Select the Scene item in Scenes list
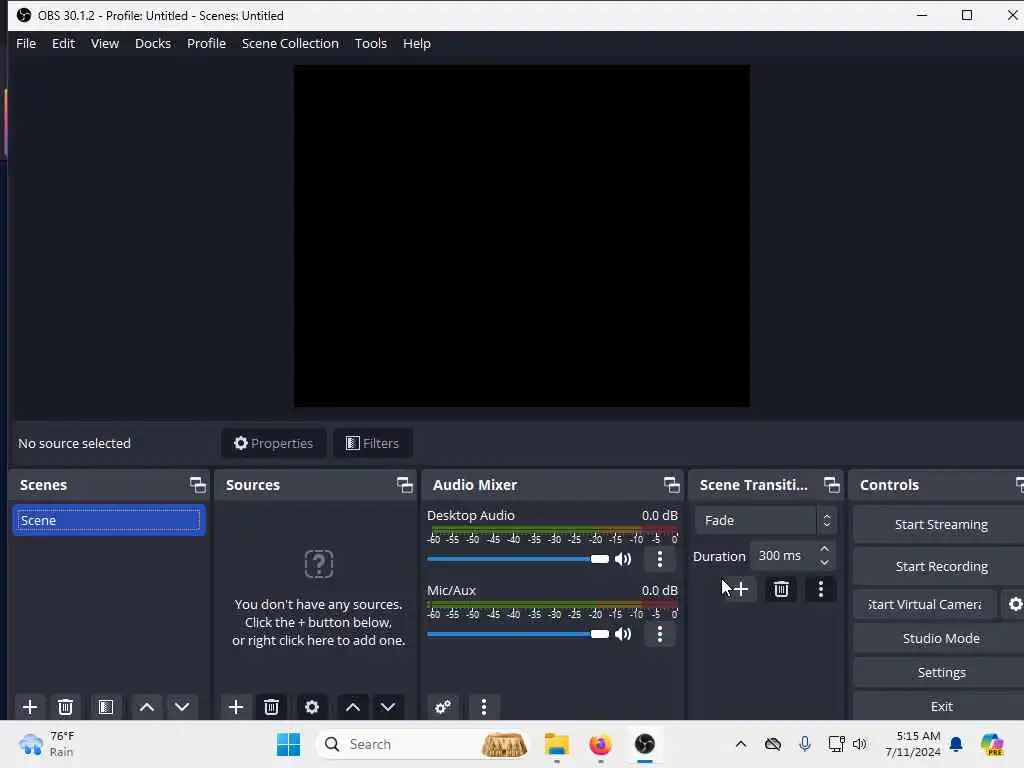 pyautogui.click(x=108, y=520)
